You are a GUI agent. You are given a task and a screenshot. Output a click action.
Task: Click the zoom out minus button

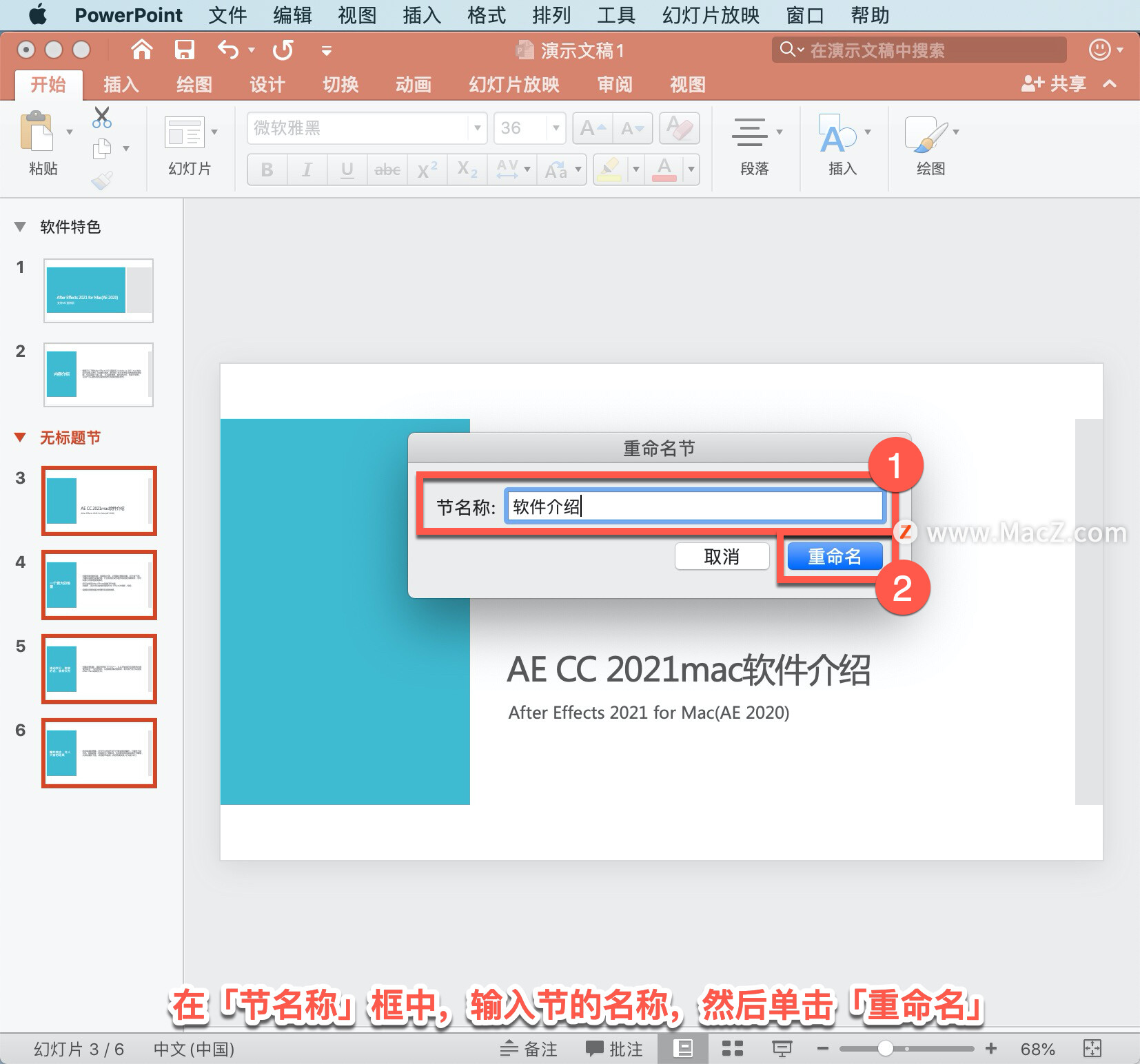point(822,1049)
